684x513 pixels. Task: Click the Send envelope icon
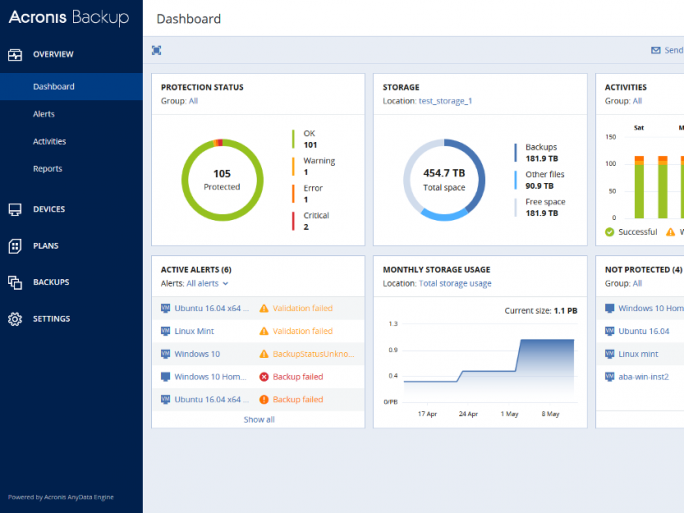(656, 50)
